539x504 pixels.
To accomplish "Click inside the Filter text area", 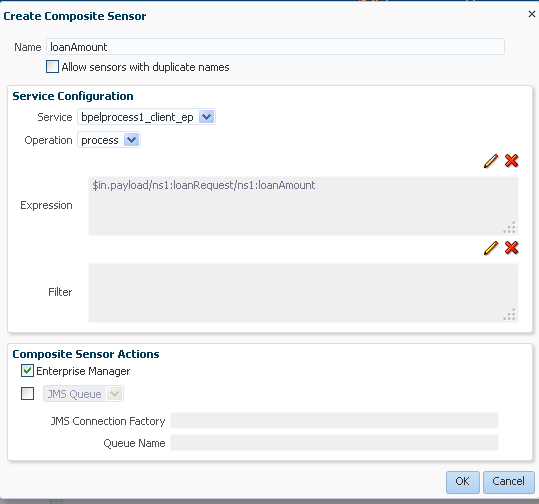I will point(303,293).
